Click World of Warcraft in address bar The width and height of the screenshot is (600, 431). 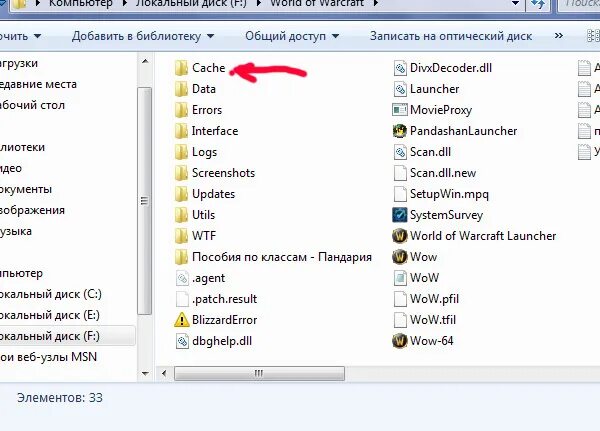(x=317, y=4)
